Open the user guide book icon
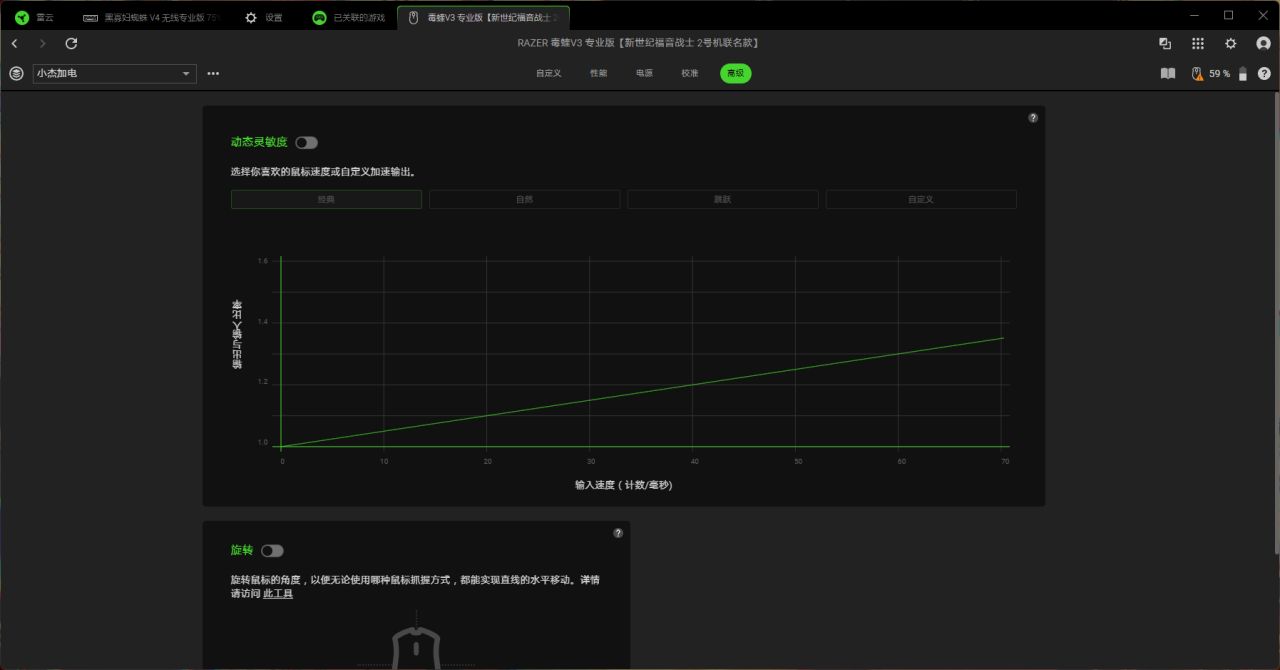 point(1167,73)
